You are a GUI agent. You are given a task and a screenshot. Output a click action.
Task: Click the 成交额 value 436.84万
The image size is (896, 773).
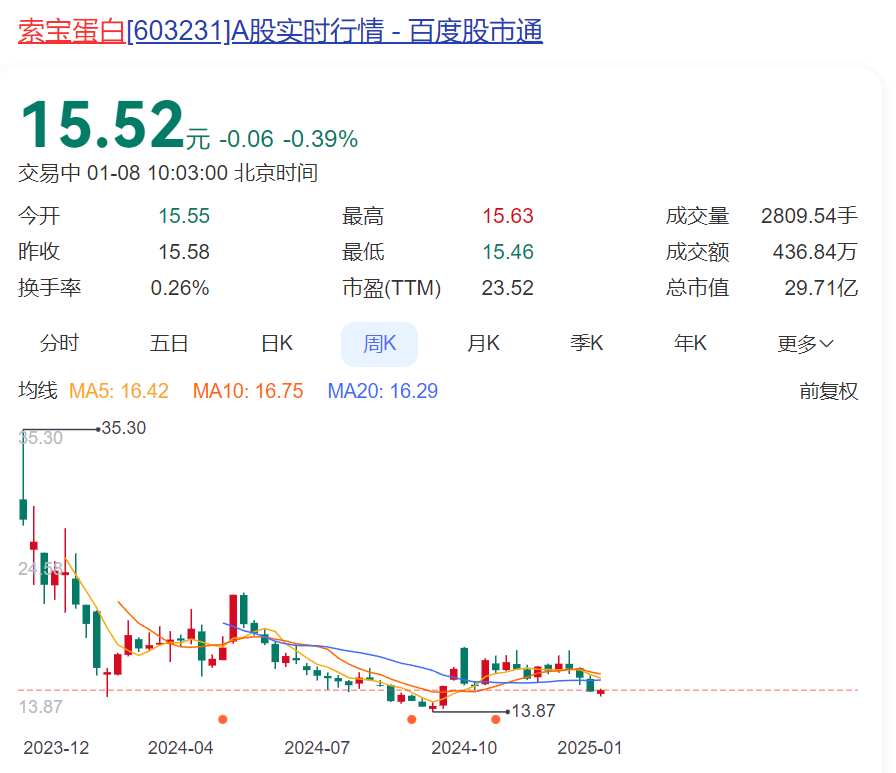[x=815, y=252]
